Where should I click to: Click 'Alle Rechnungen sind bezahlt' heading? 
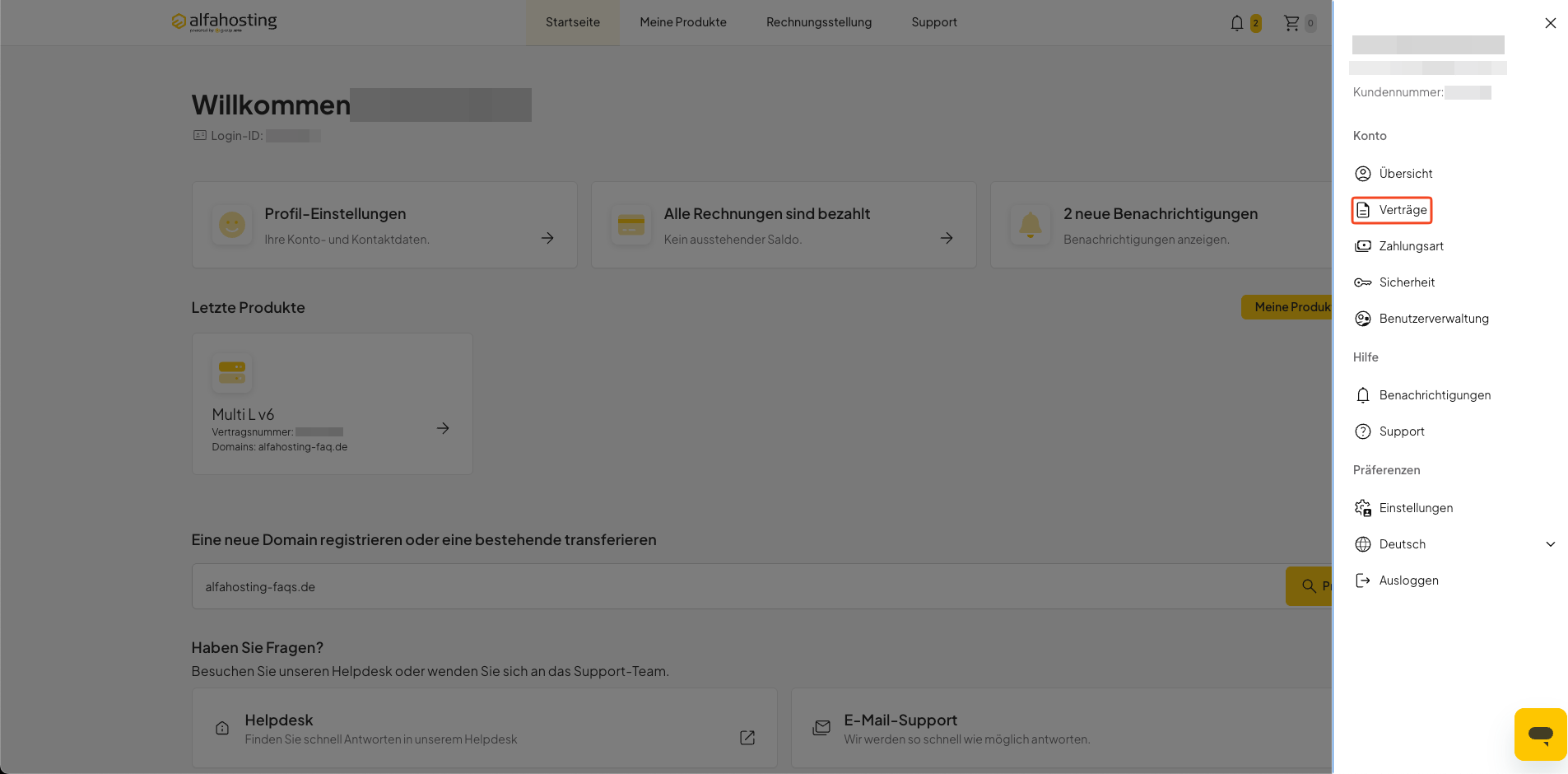point(767,214)
